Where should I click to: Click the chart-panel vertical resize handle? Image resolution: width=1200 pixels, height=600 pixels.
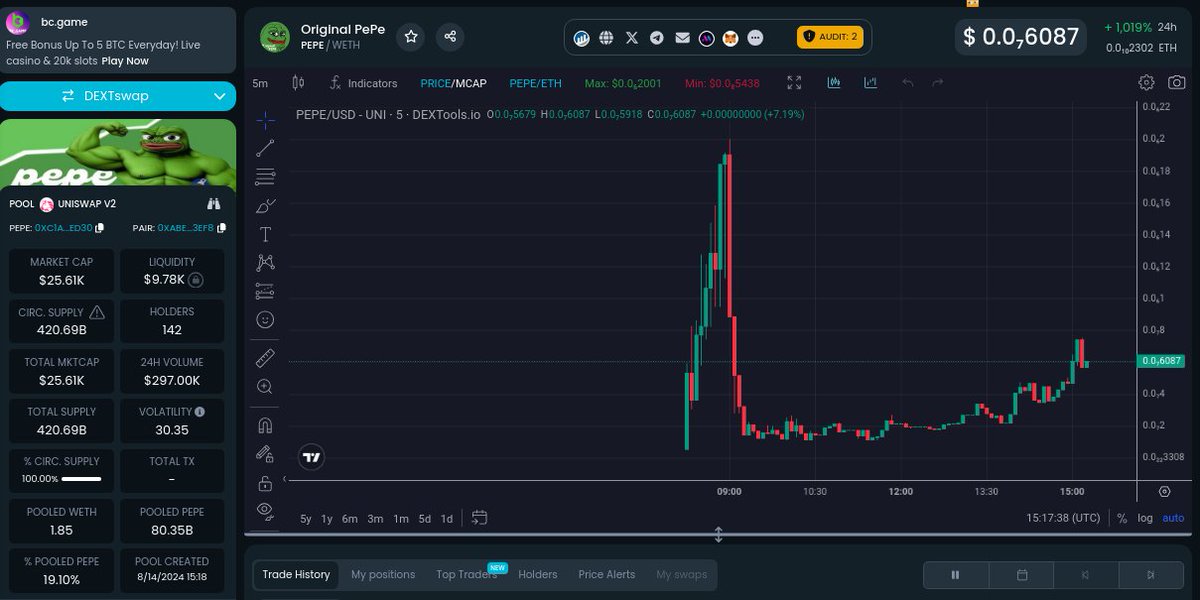click(718, 535)
